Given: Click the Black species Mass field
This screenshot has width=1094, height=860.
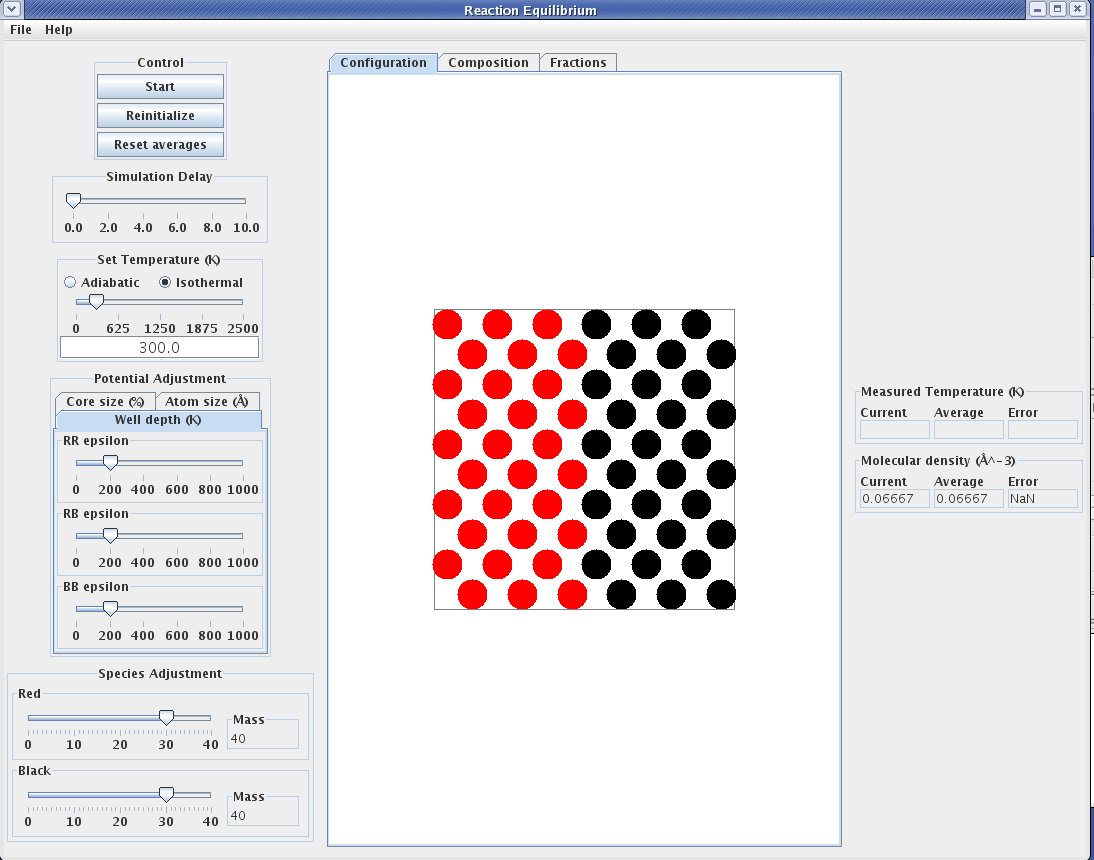Looking at the screenshot, I should (x=264, y=816).
